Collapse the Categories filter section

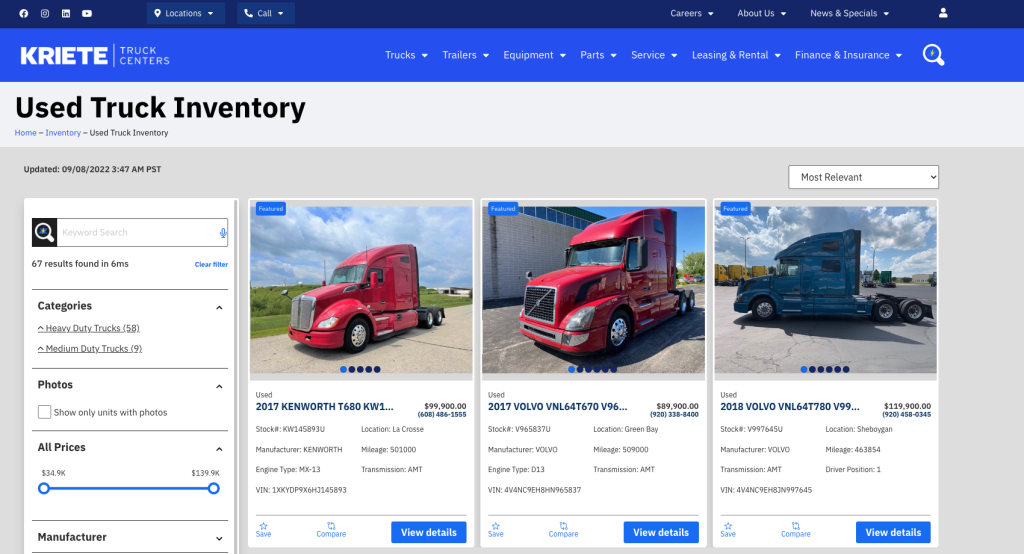click(219, 307)
